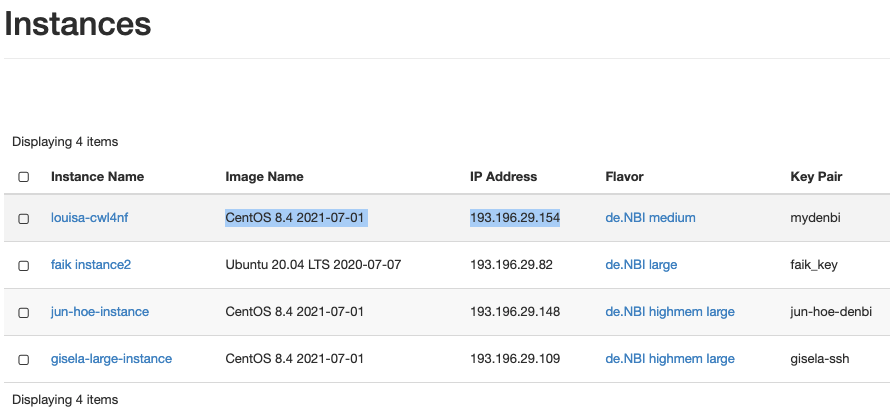The height and width of the screenshot is (418, 890).
Task: Click the faik_key key pair cell
Action: pos(814,265)
